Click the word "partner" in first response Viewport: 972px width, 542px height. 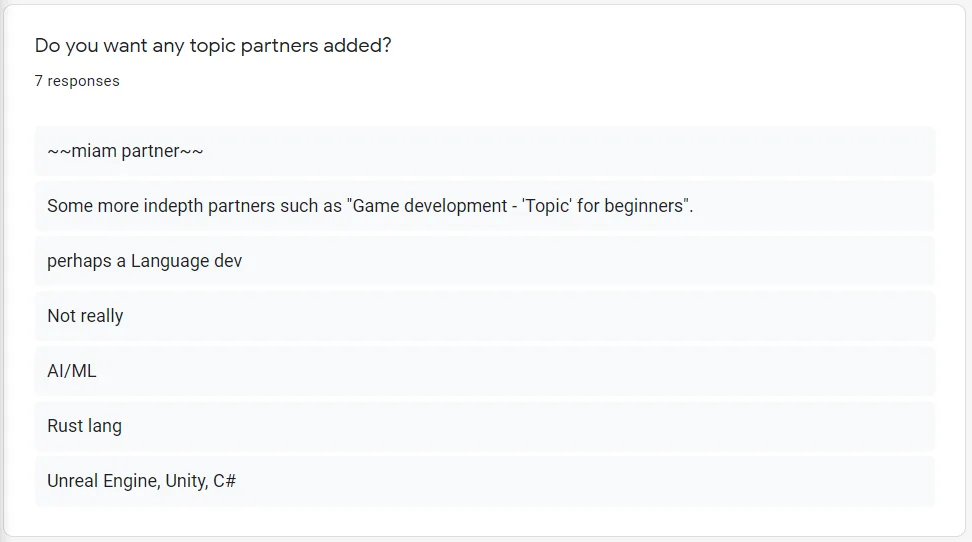(151, 151)
